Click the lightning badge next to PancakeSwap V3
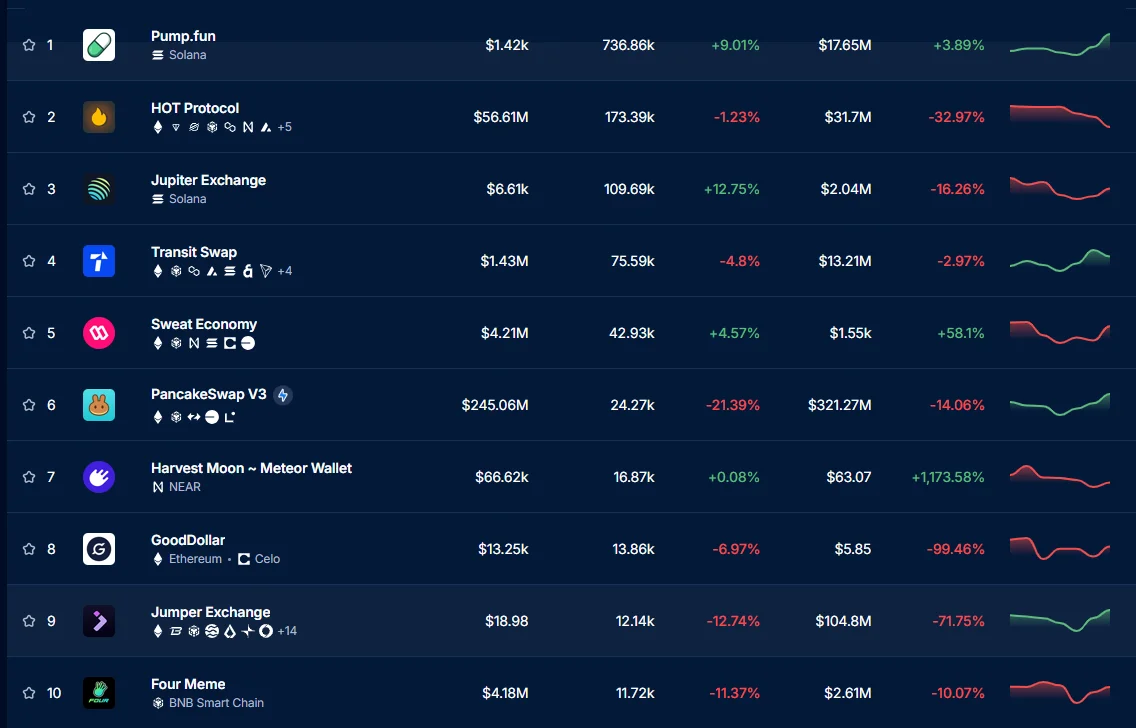 283,395
